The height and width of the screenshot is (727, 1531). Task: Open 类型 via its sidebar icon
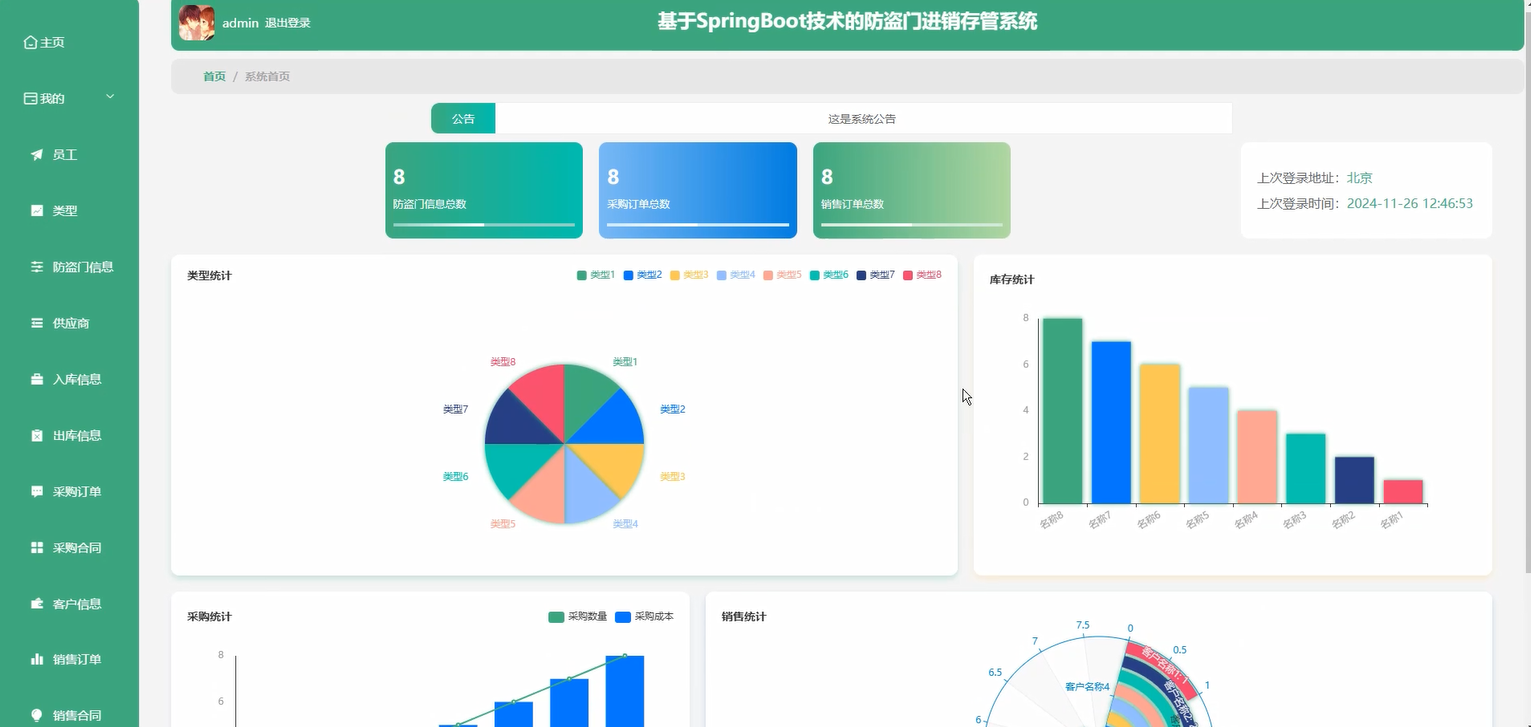[35, 210]
